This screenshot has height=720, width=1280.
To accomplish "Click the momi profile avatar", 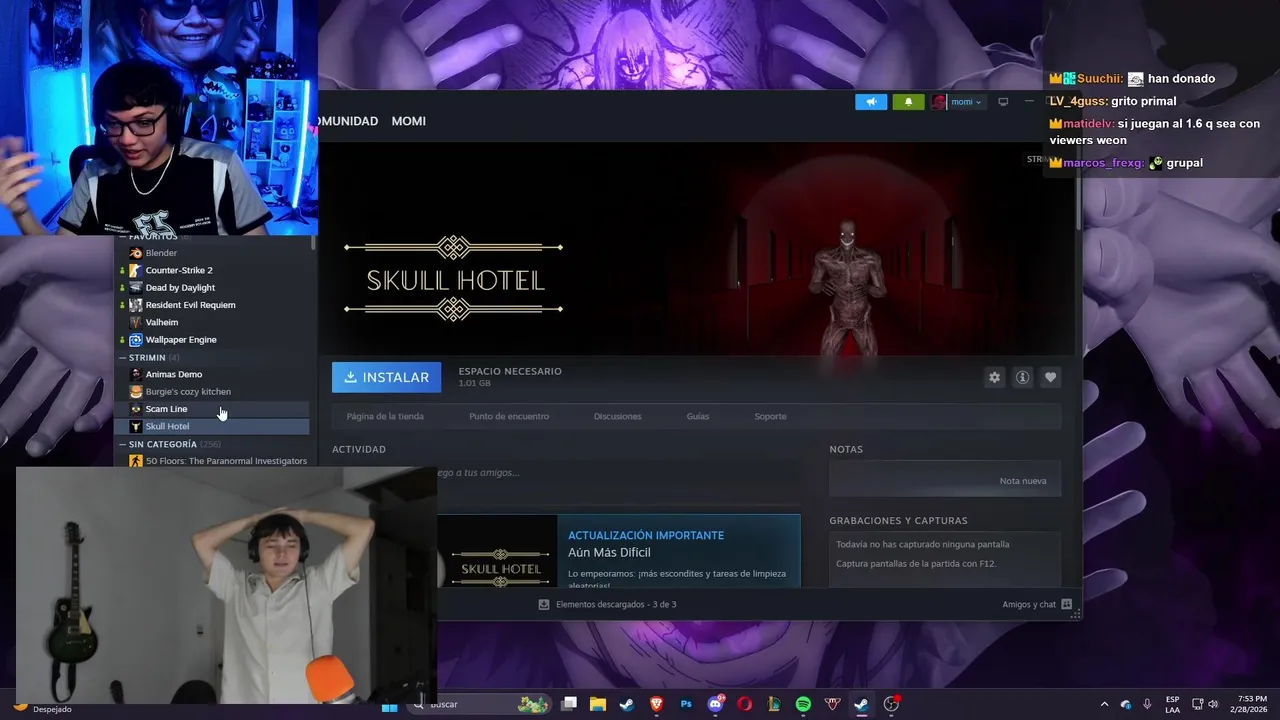I will click(x=939, y=102).
